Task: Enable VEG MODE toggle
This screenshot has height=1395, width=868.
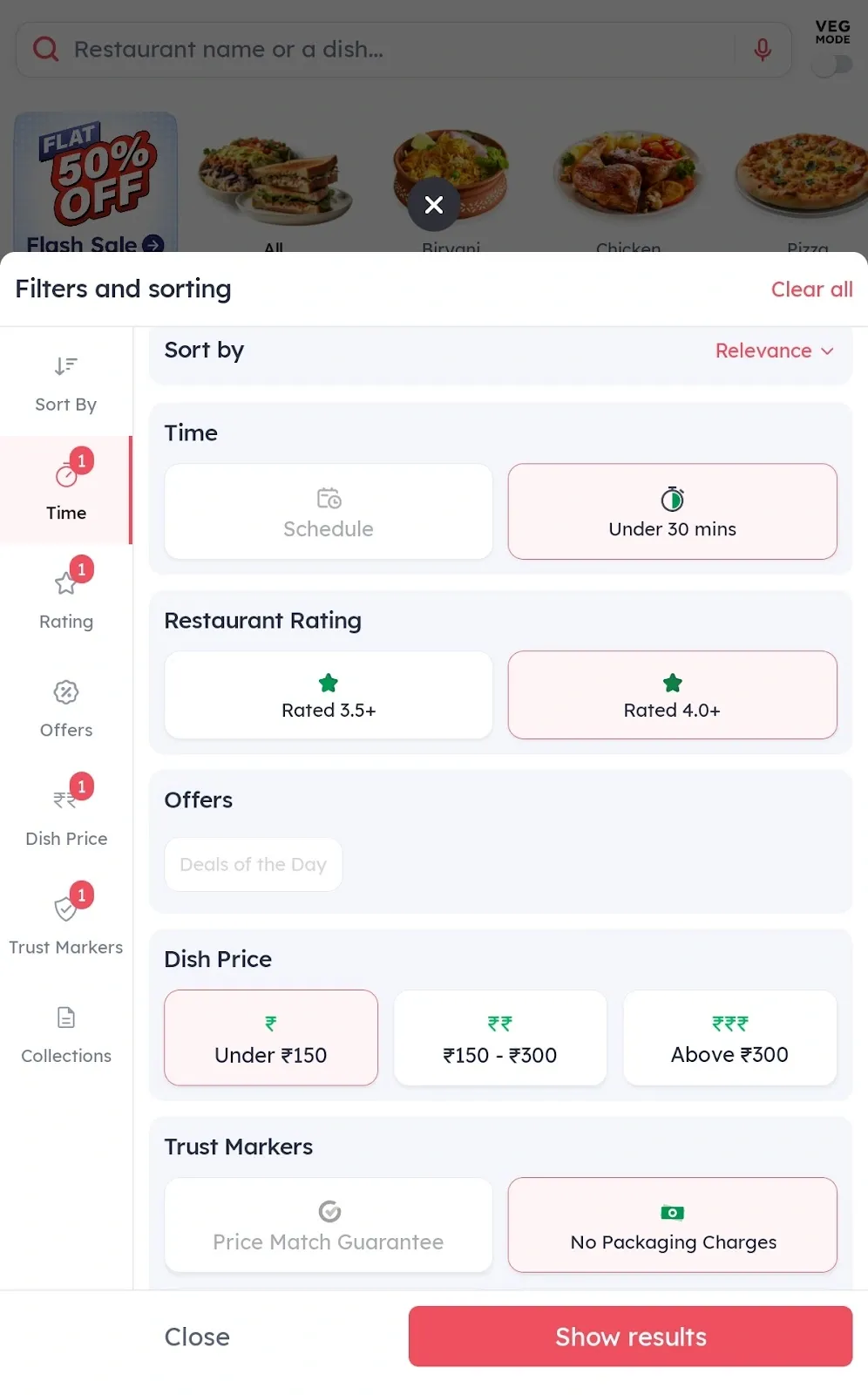Action: 831,64
